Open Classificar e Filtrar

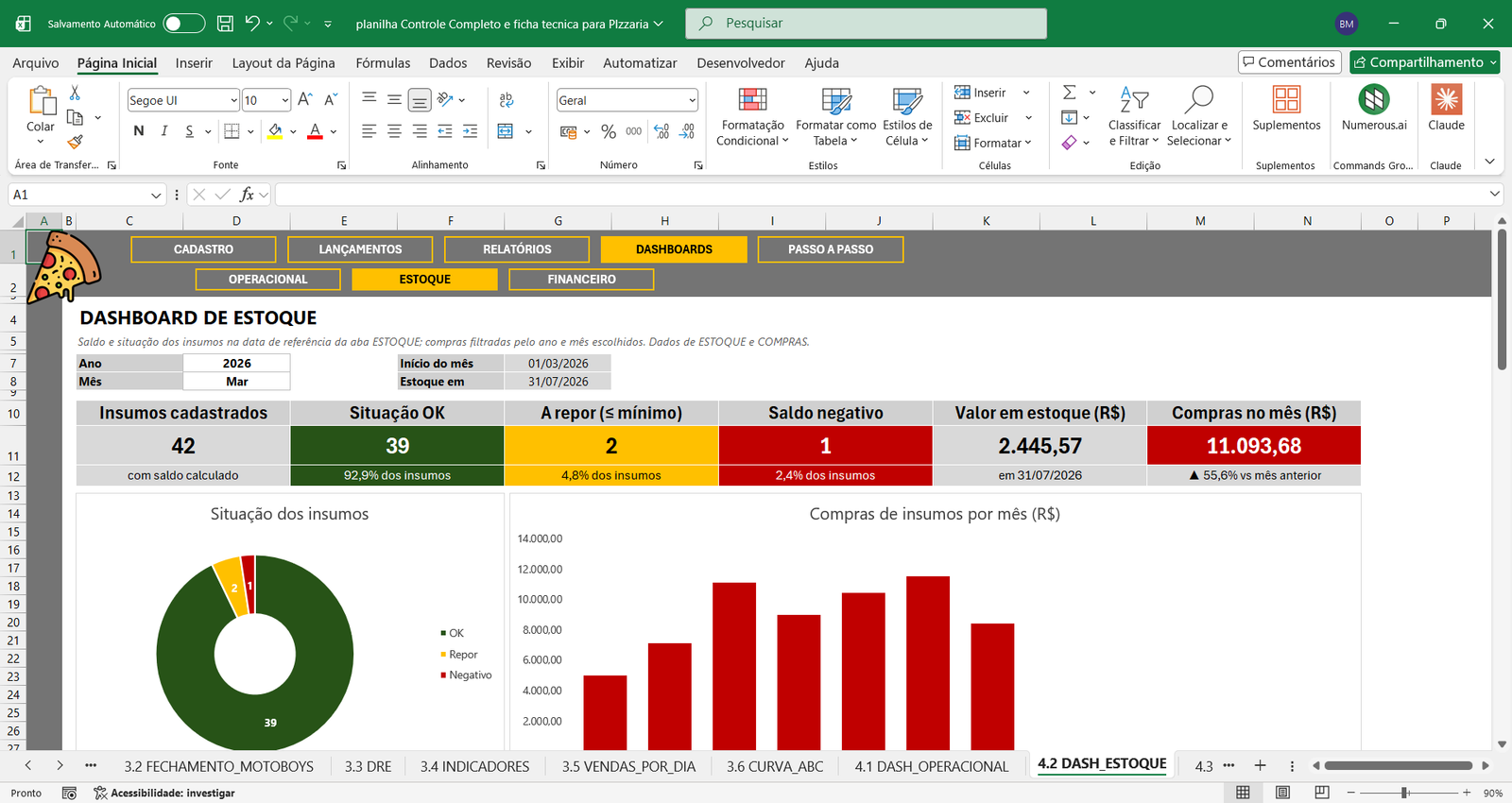[1134, 117]
